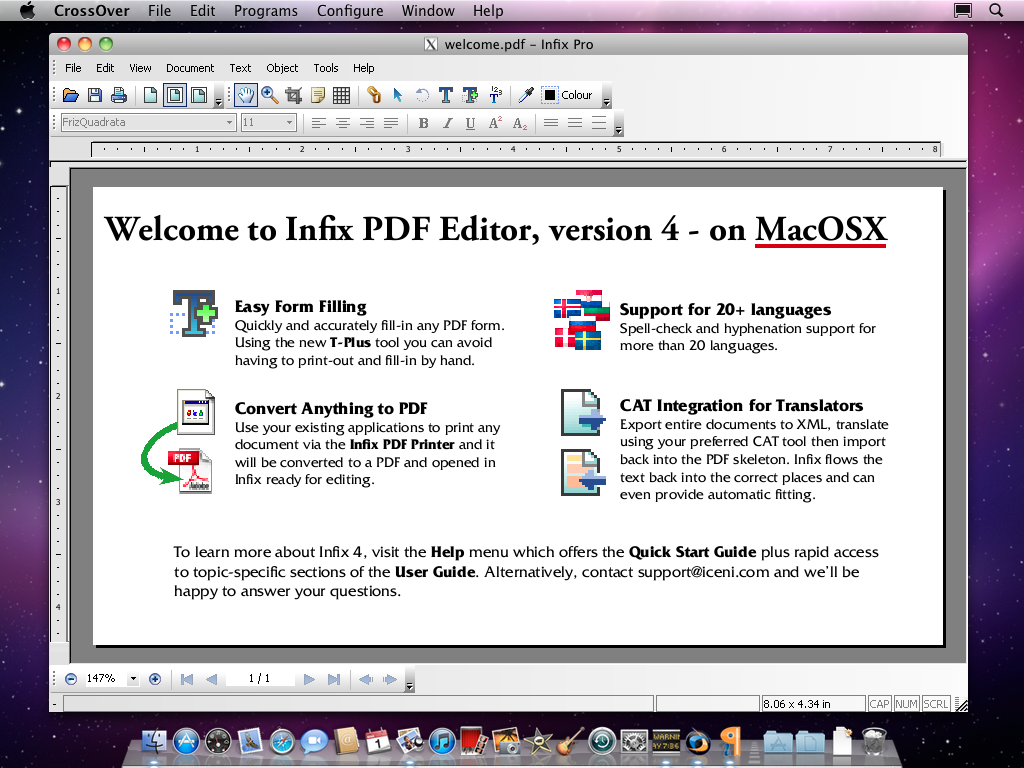Select the T-Plus text tool
Viewport: 1024px width, 768px height.
pyautogui.click(x=472, y=95)
